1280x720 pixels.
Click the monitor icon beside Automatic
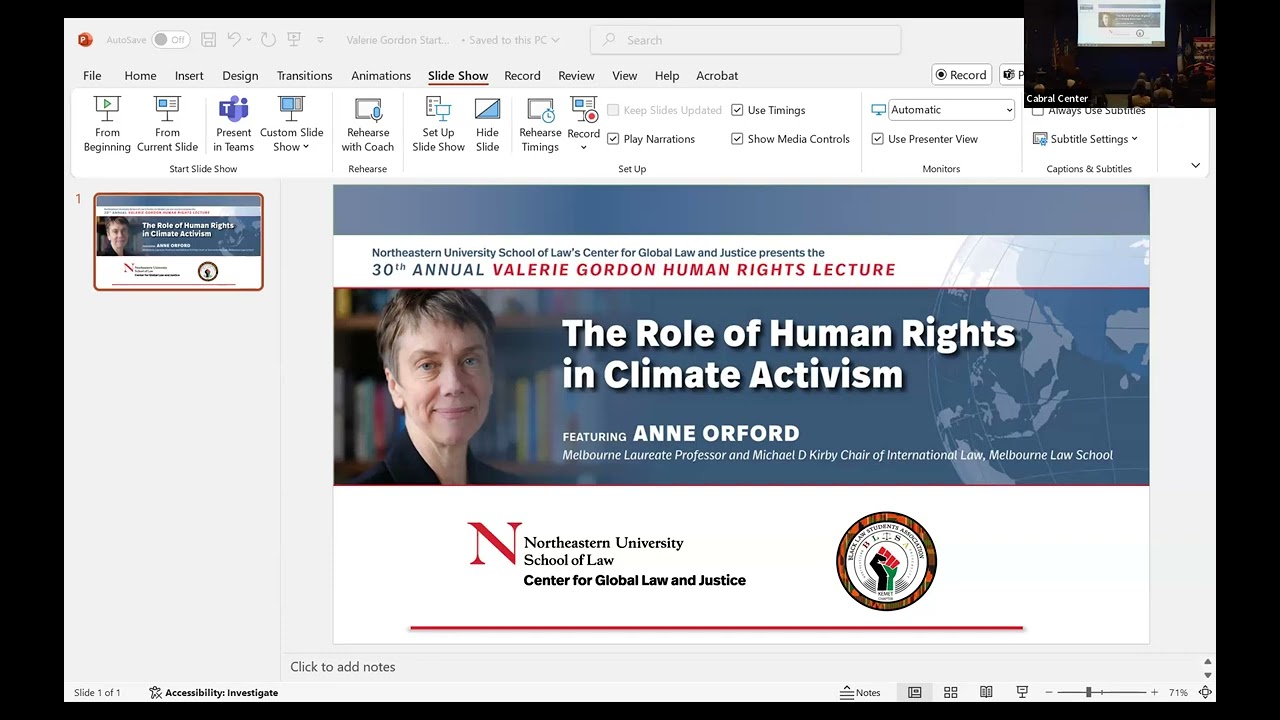point(878,110)
